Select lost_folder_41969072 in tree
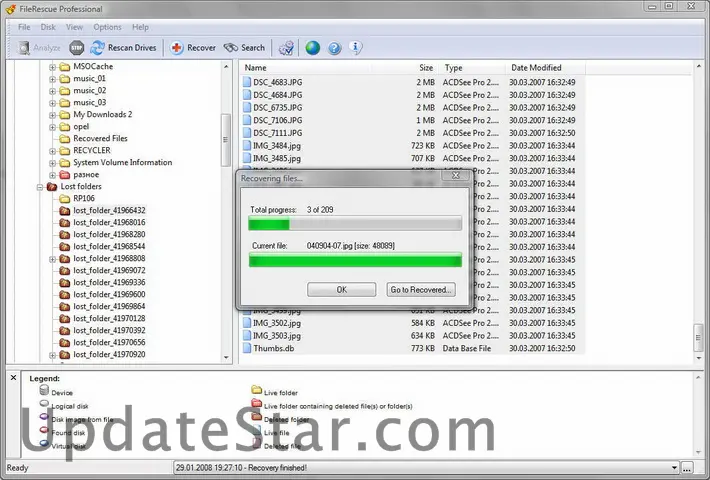Screen dimensions: 710x480 point(109,270)
